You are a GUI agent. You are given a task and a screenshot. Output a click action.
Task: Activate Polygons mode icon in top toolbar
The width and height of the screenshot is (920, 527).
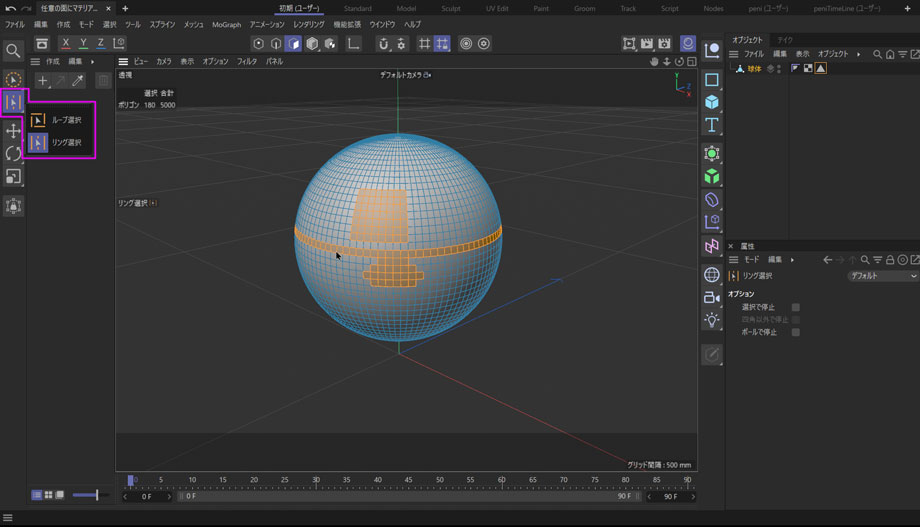tap(293, 44)
